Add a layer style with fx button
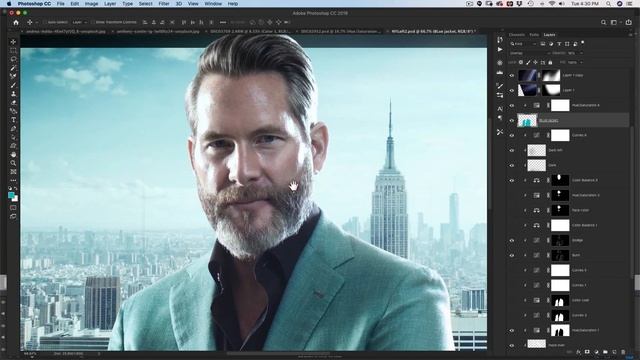Viewport: 640px width, 360px height. point(578,352)
